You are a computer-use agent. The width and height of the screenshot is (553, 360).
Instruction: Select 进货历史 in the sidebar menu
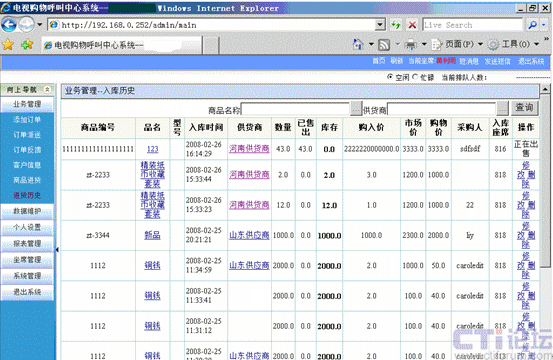click(x=27, y=195)
